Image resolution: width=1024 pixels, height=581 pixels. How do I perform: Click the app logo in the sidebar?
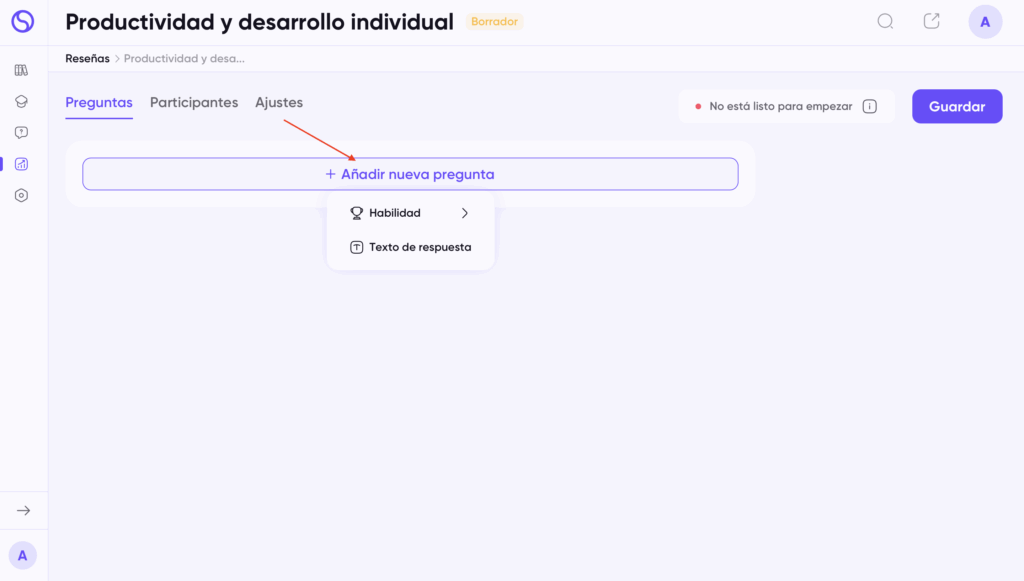(x=22, y=21)
